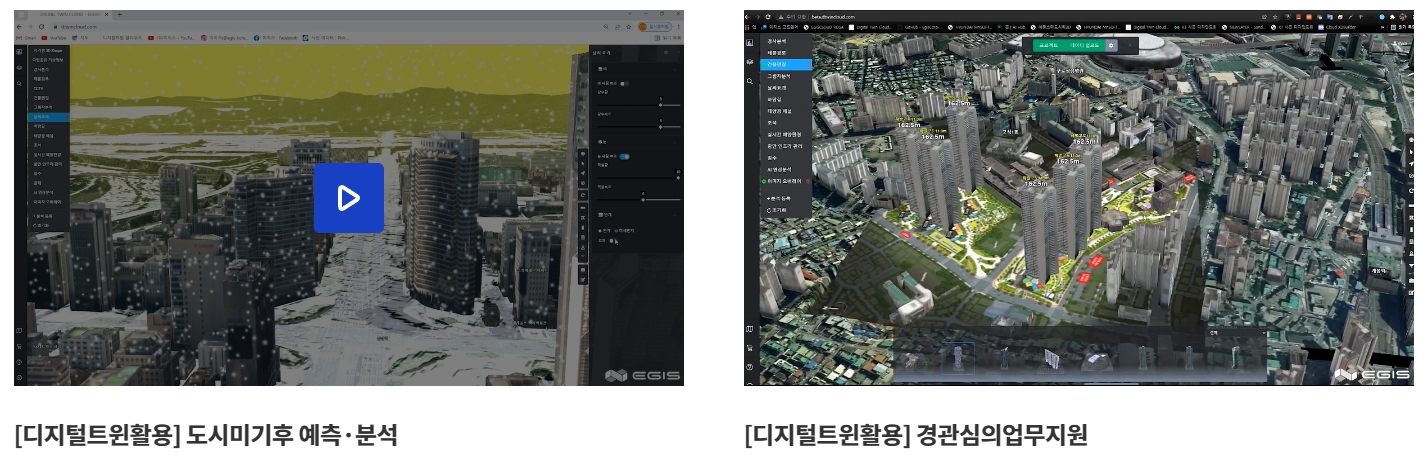Open the browser three-dot menu in the snowy scene
This screenshot has height=460, width=1426.
pyautogui.click(x=679, y=26)
